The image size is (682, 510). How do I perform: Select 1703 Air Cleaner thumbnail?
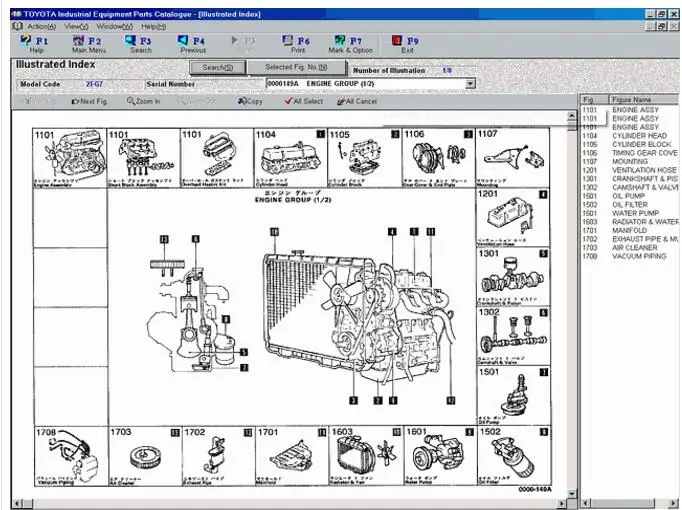pos(144,456)
